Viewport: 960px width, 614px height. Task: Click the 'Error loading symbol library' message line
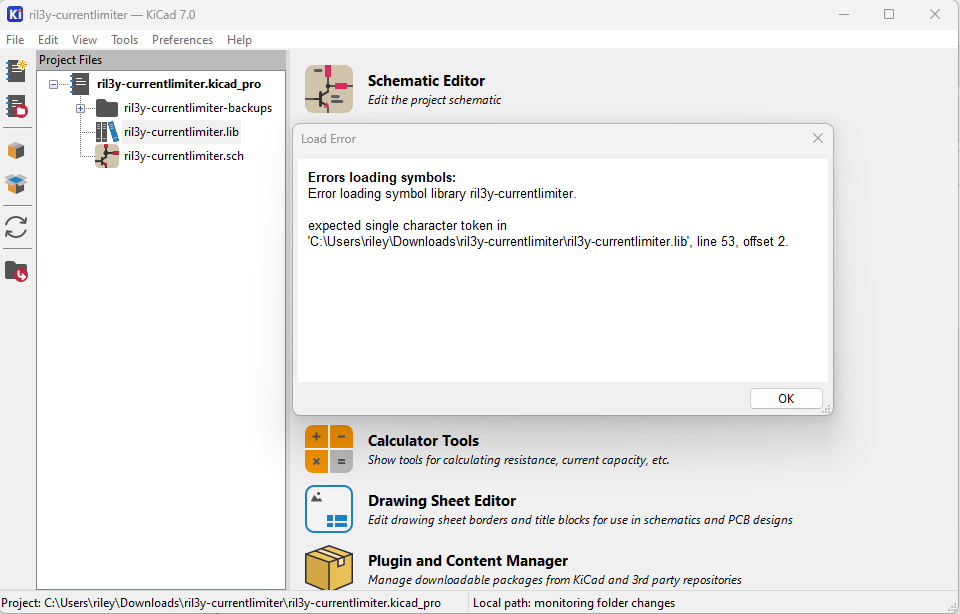(441, 193)
